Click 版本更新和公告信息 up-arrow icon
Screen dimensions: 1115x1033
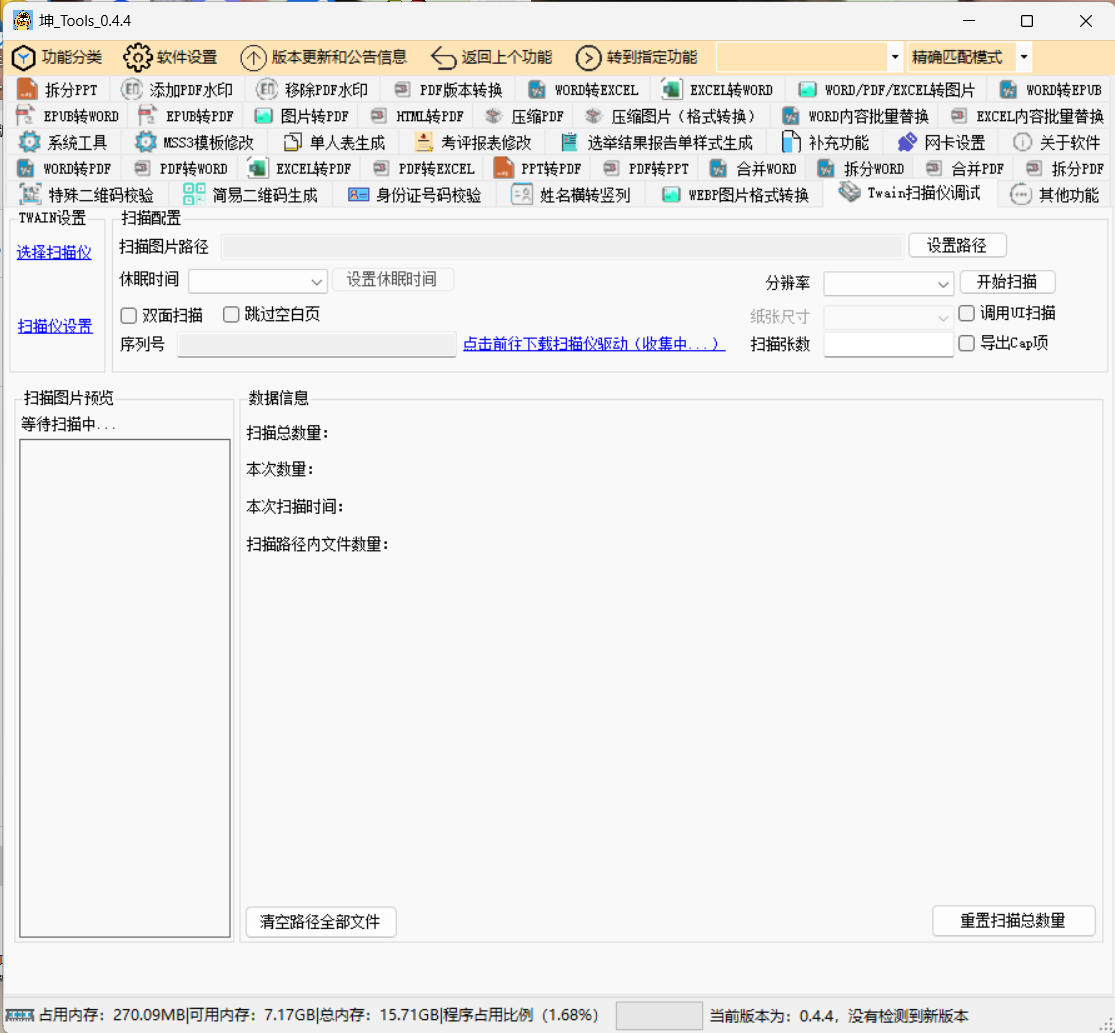[253, 57]
